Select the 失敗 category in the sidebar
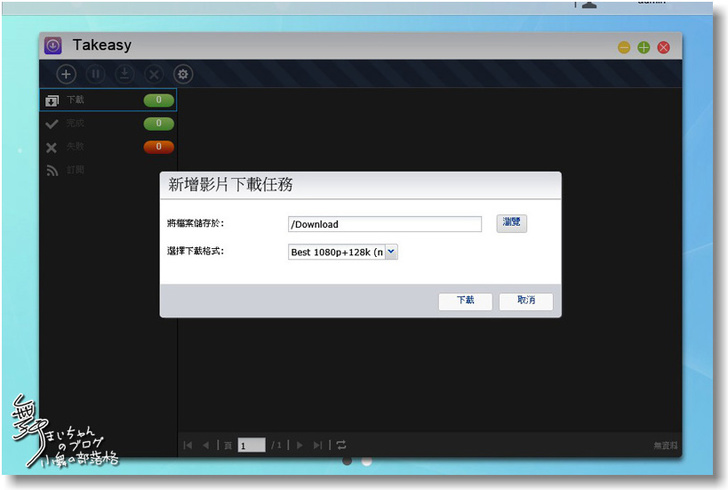This screenshot has width=728, height=490. [108, 147]
